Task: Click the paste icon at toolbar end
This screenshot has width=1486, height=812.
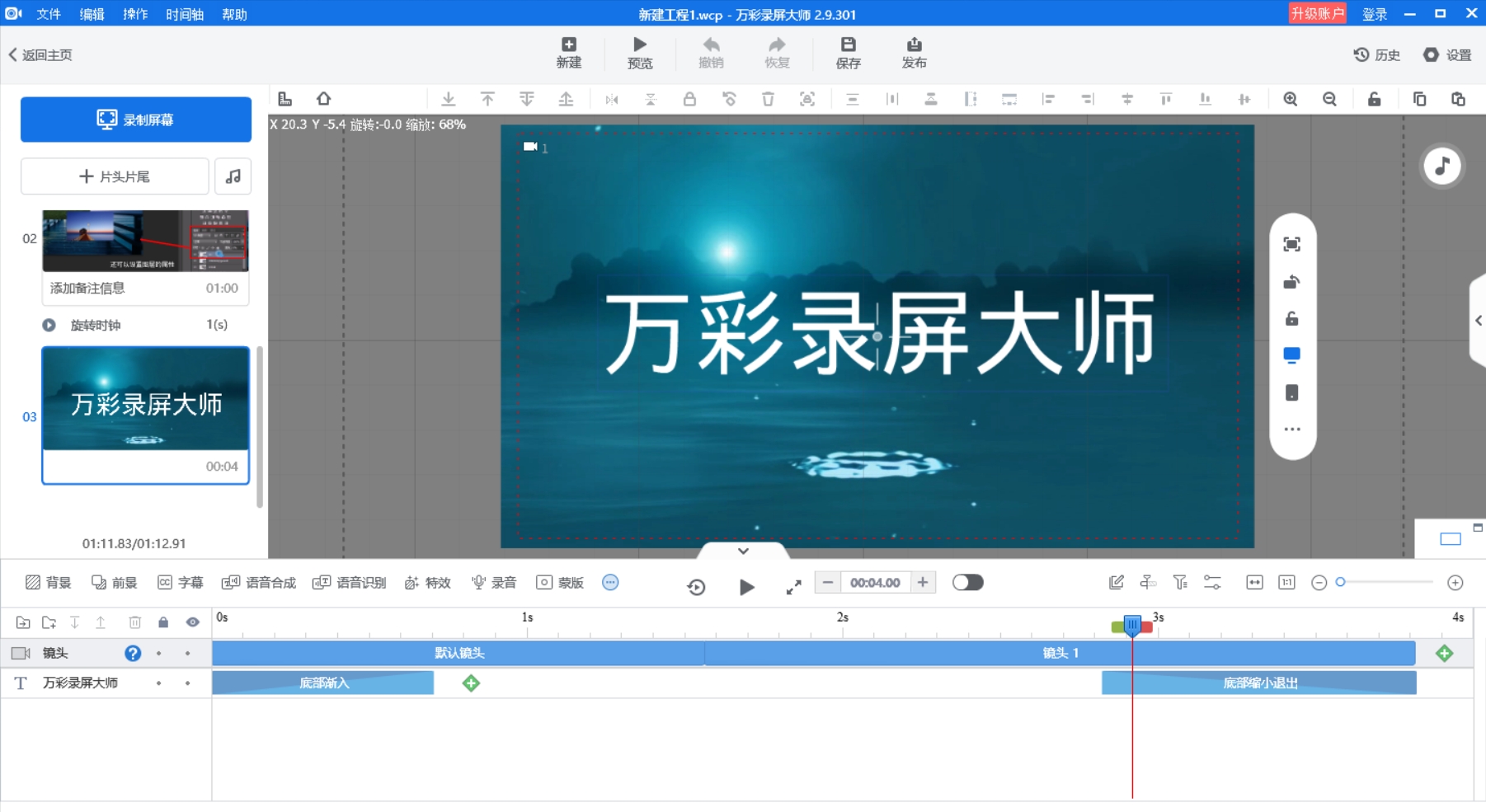Action: point(1458,99)
